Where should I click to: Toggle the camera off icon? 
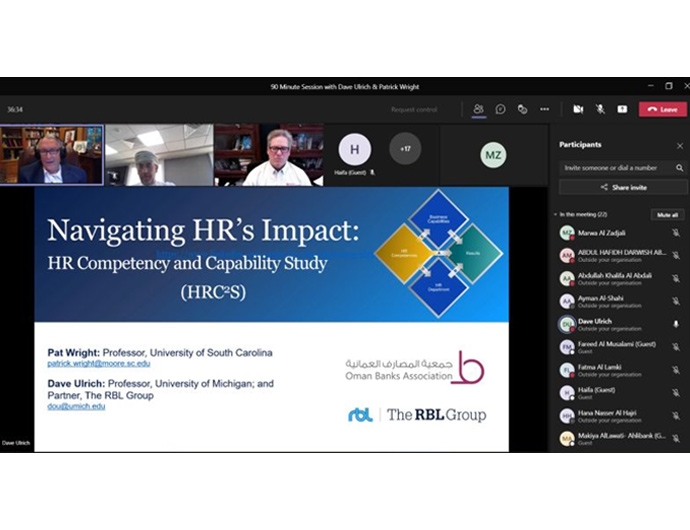click(578, 109)
